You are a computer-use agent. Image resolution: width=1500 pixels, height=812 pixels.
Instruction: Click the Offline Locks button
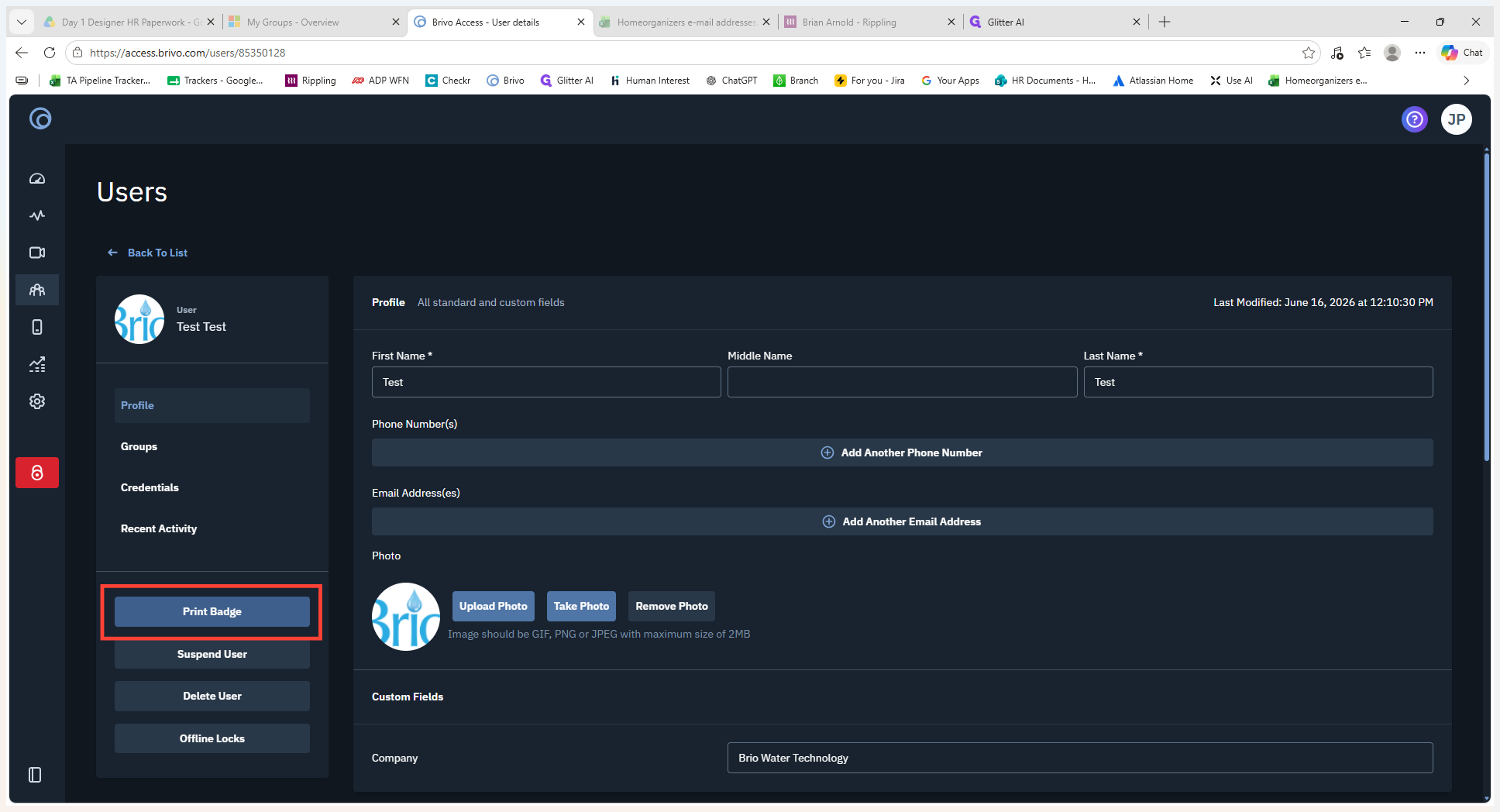212,738
